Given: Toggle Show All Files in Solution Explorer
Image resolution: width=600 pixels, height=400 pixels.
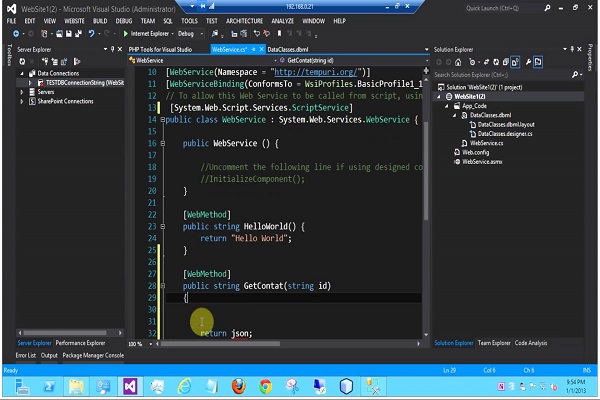Looking at the screenshot, I should click(x=515, y=62).
